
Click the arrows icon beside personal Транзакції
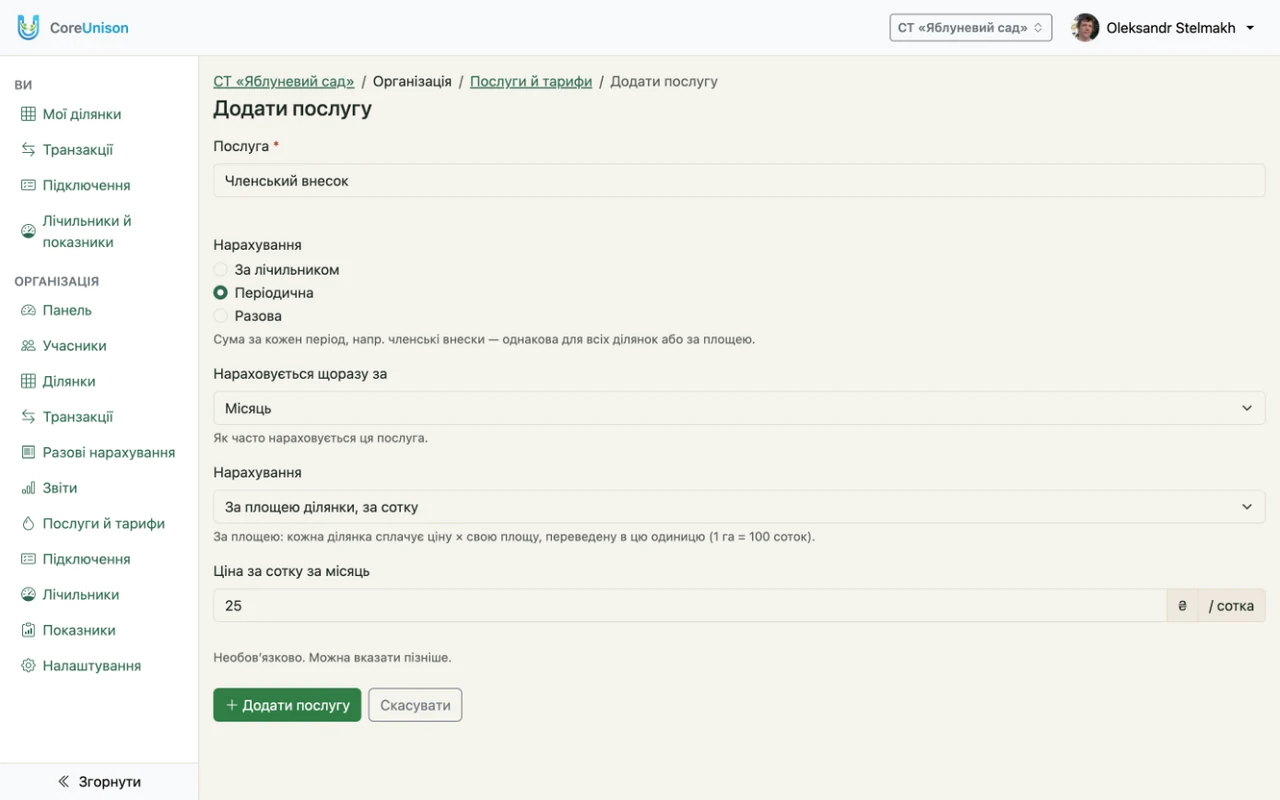coord(28,150)
